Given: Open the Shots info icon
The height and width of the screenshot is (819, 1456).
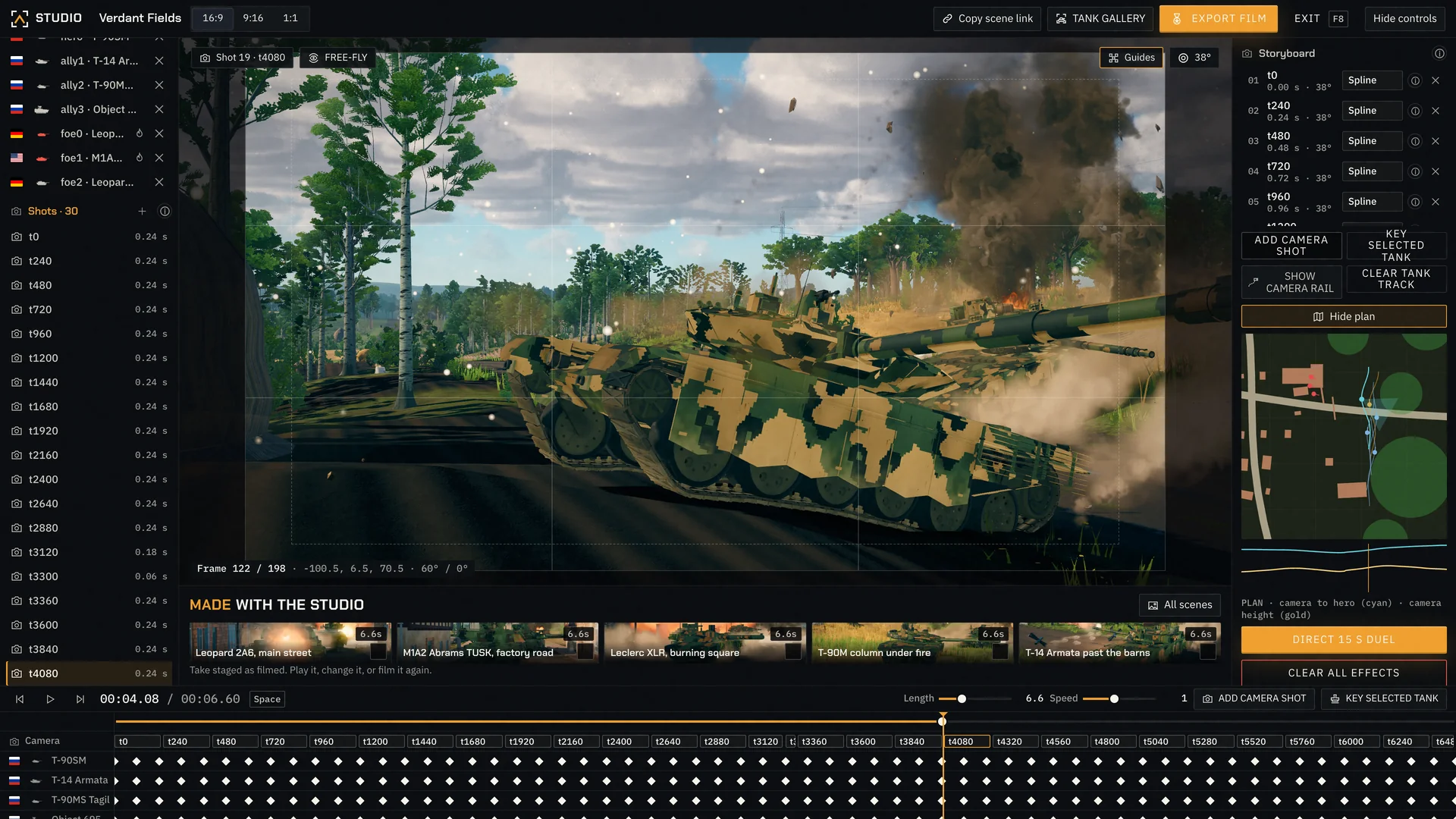Looking at the screenshot, I should pyautogui.click(x=165, y=212).
